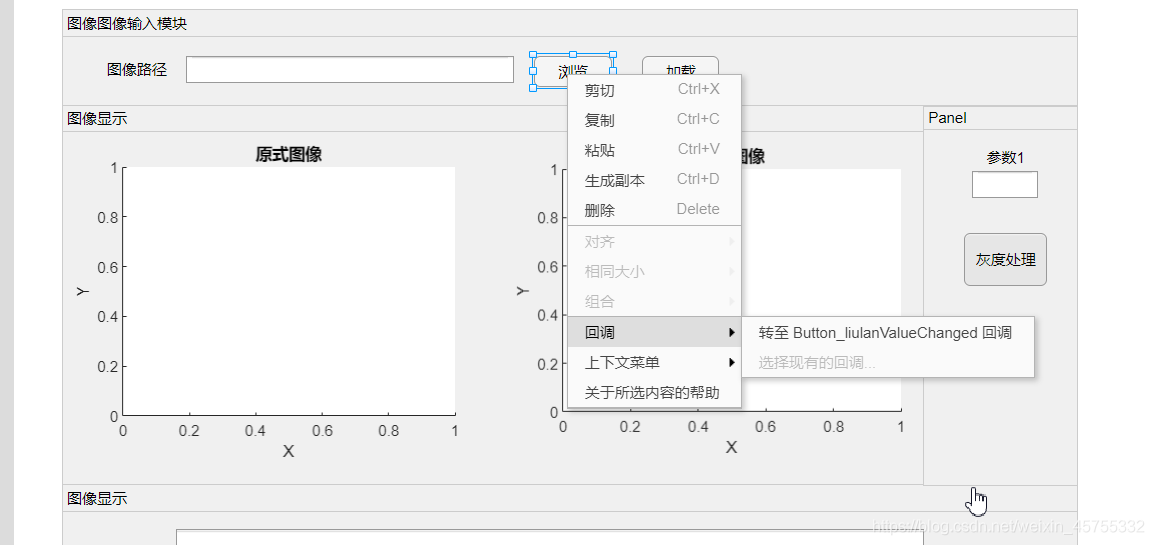
Task: Click the 灰度处理 grayscale button
Action: (x=1005, y=260)
